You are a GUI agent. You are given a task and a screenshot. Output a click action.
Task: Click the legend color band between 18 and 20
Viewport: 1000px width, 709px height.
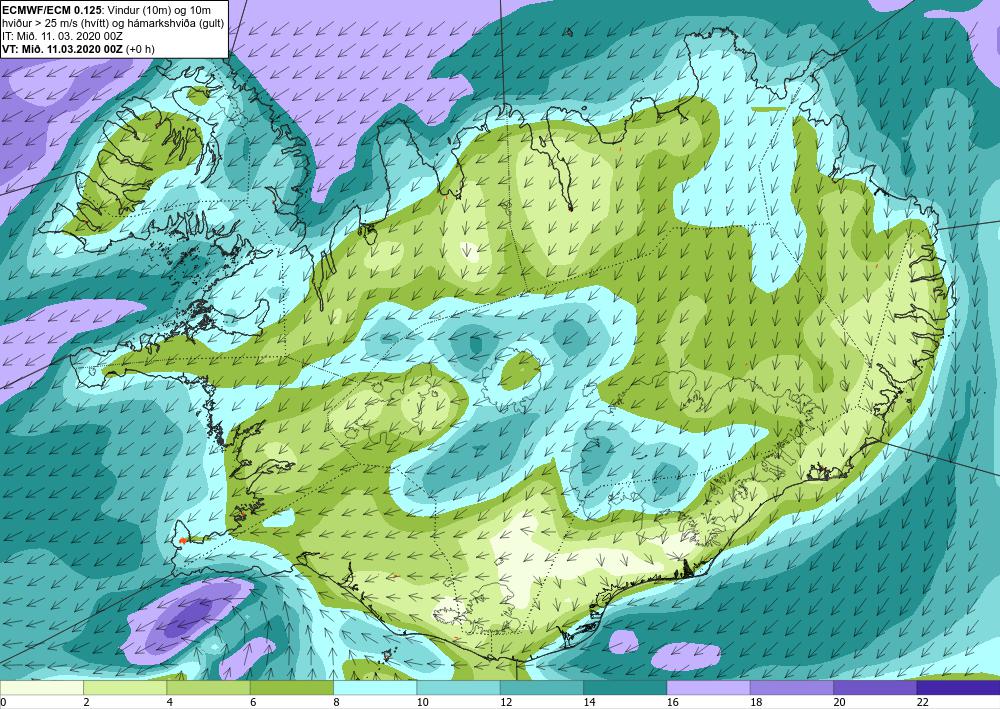[x=791, y=688]
